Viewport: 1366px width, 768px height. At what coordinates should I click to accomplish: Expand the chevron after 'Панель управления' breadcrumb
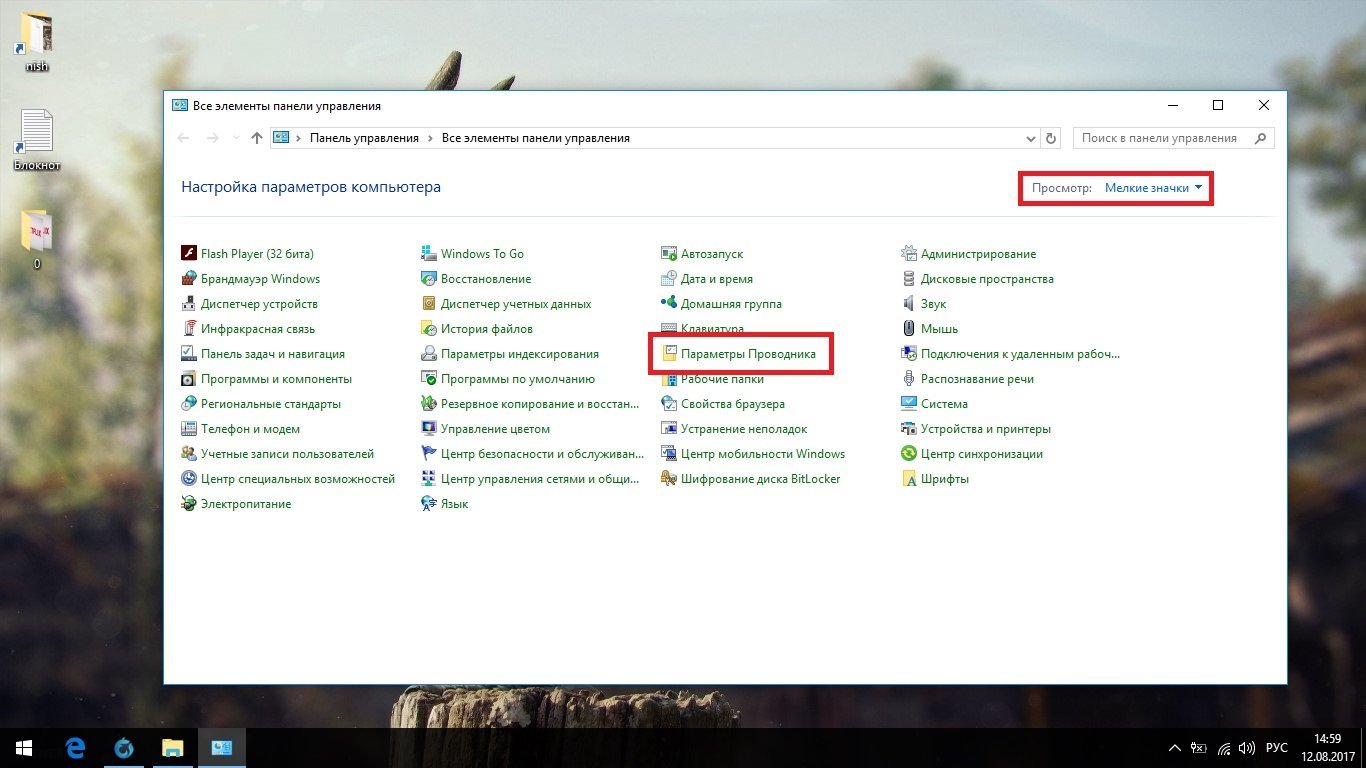(x=430, y=138)
